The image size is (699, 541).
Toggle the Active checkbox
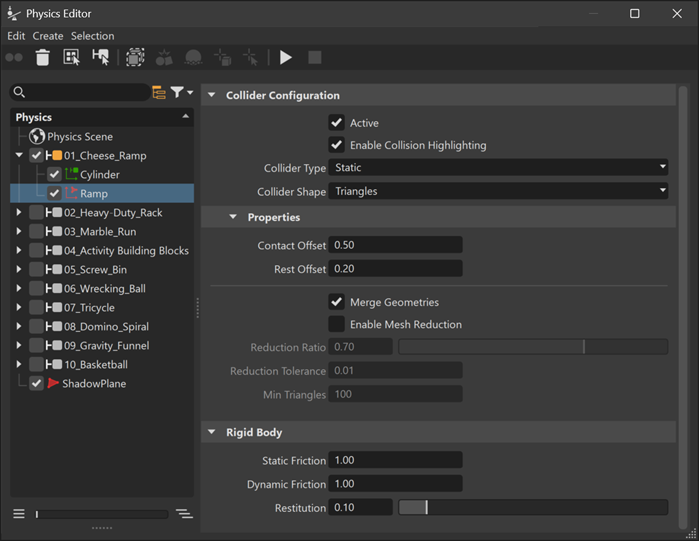tap(337, 123)
